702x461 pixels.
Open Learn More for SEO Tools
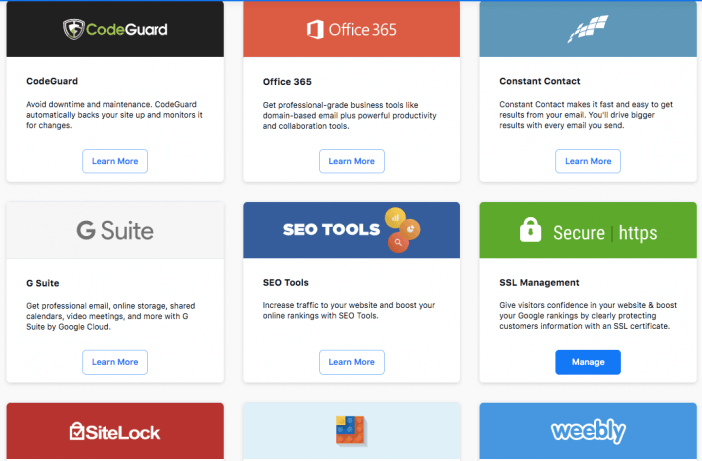point(351,362)
